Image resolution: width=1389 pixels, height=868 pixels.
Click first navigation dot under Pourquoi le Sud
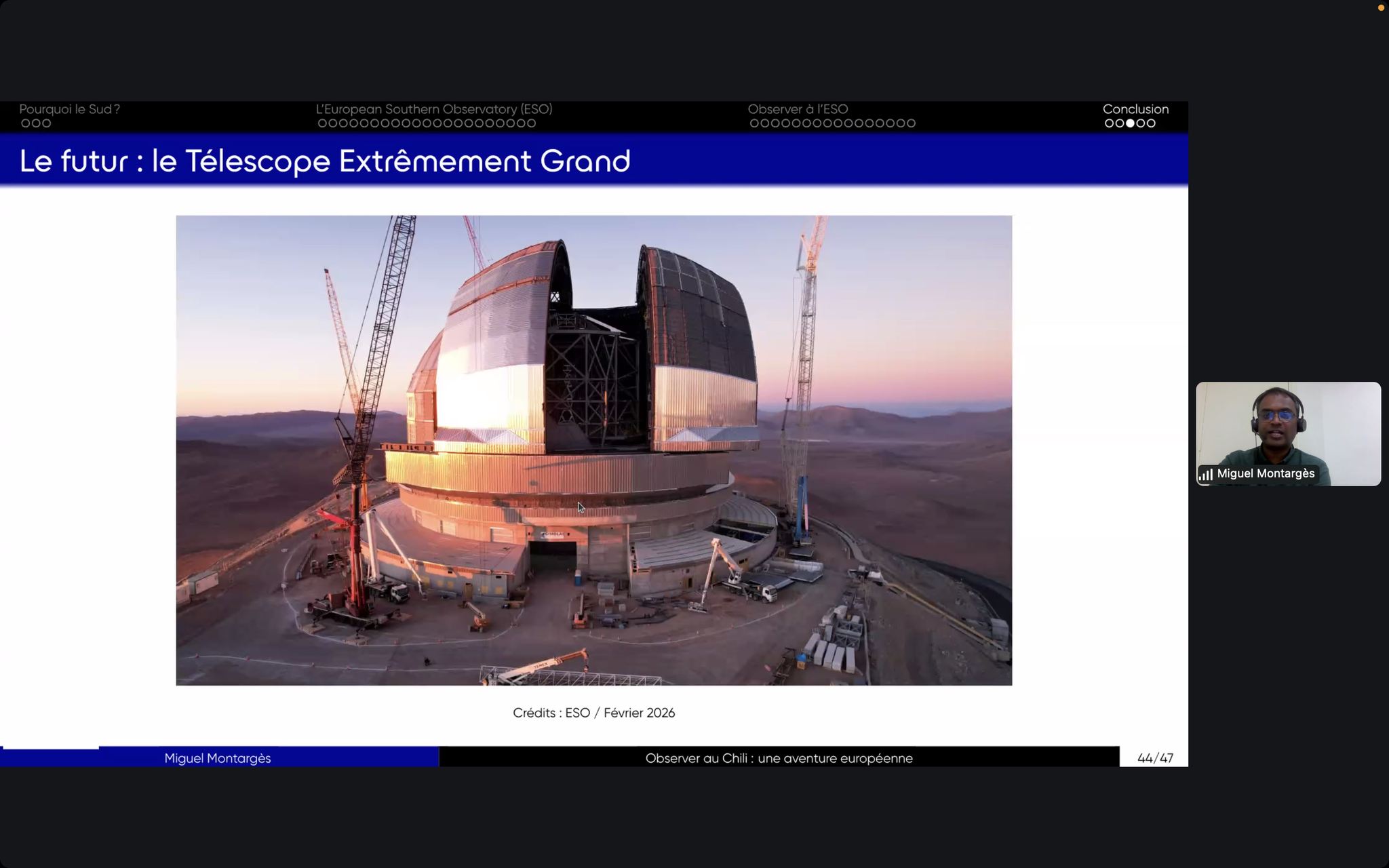[25, 123]
